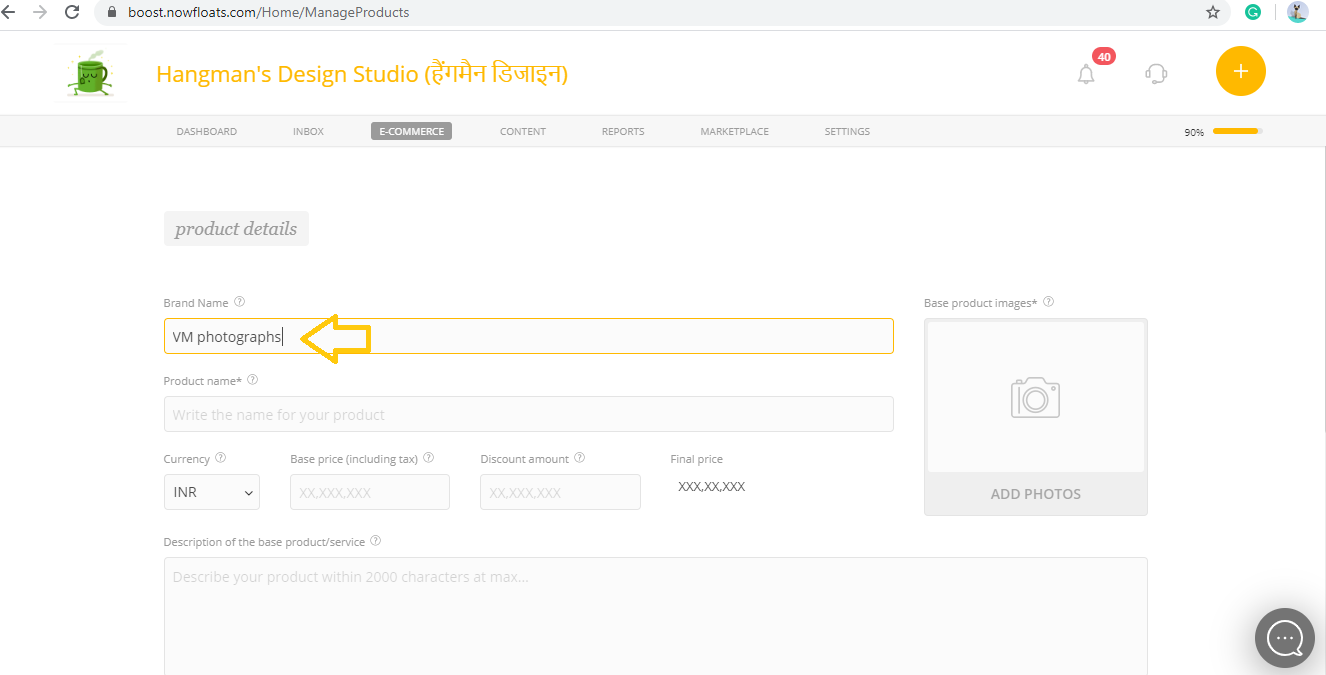1326x675 pixels.
Task: Open the chat bubble widget
Action: click(x=1285, y=637)
